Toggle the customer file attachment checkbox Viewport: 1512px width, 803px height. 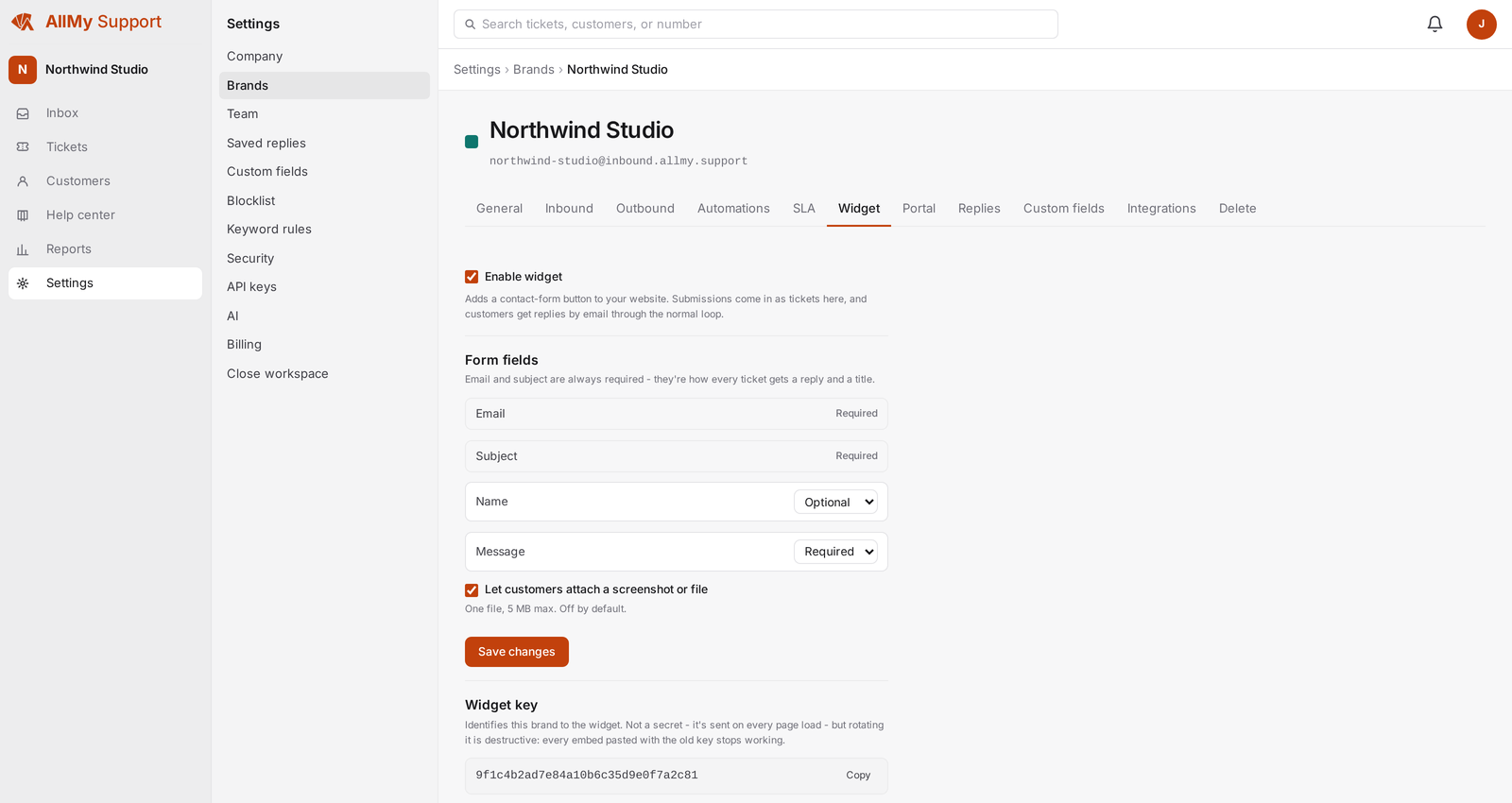click(x=472, y=590)
